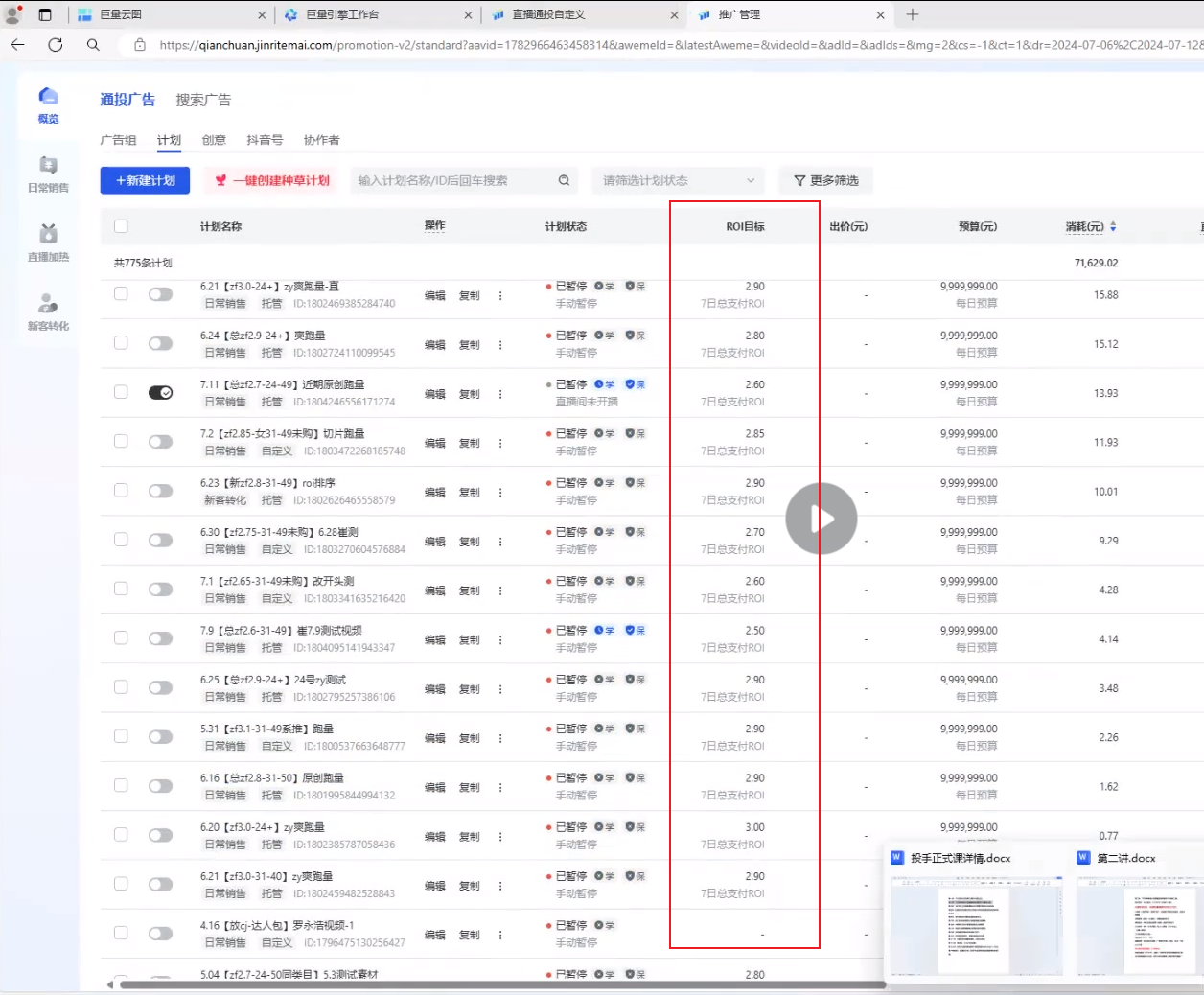Open the 更多筛选 filter panel
Image resolution: width=1204 pixels, height=995 pixels.
[825, 180]
